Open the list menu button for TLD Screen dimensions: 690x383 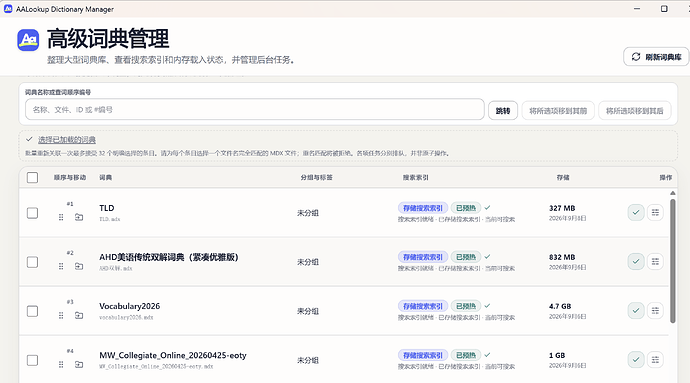tap(655, 213)
